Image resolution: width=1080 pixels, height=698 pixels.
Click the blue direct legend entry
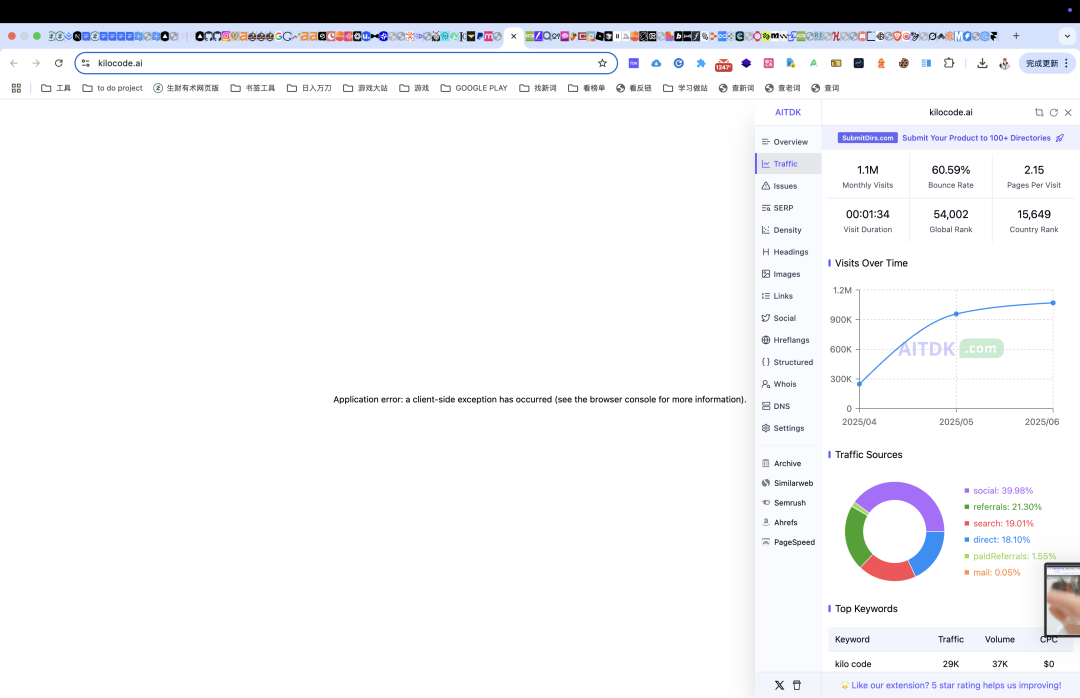coord(997,540)
